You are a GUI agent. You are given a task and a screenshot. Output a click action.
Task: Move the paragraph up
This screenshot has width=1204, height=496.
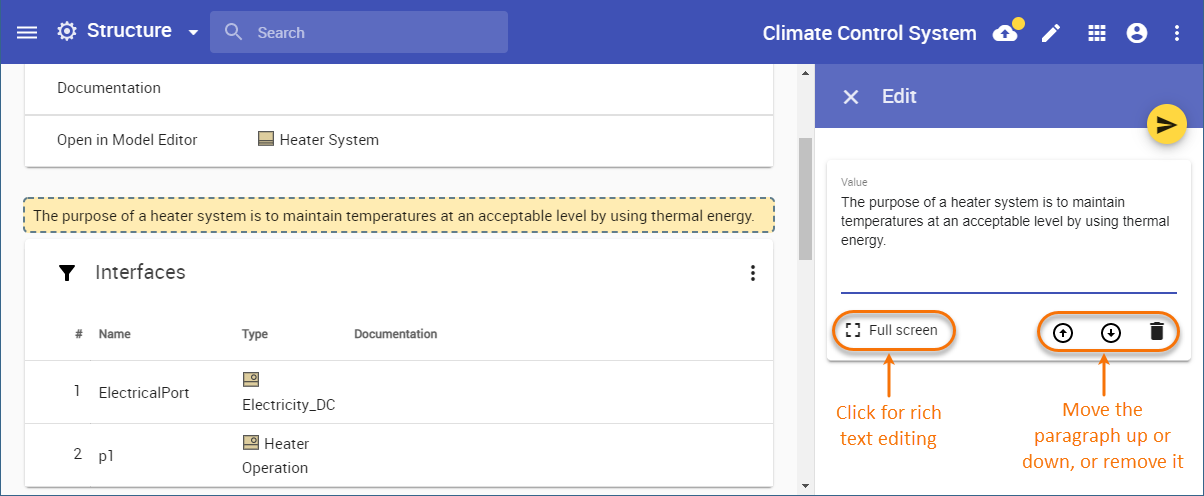click(x=1063, y=332)
